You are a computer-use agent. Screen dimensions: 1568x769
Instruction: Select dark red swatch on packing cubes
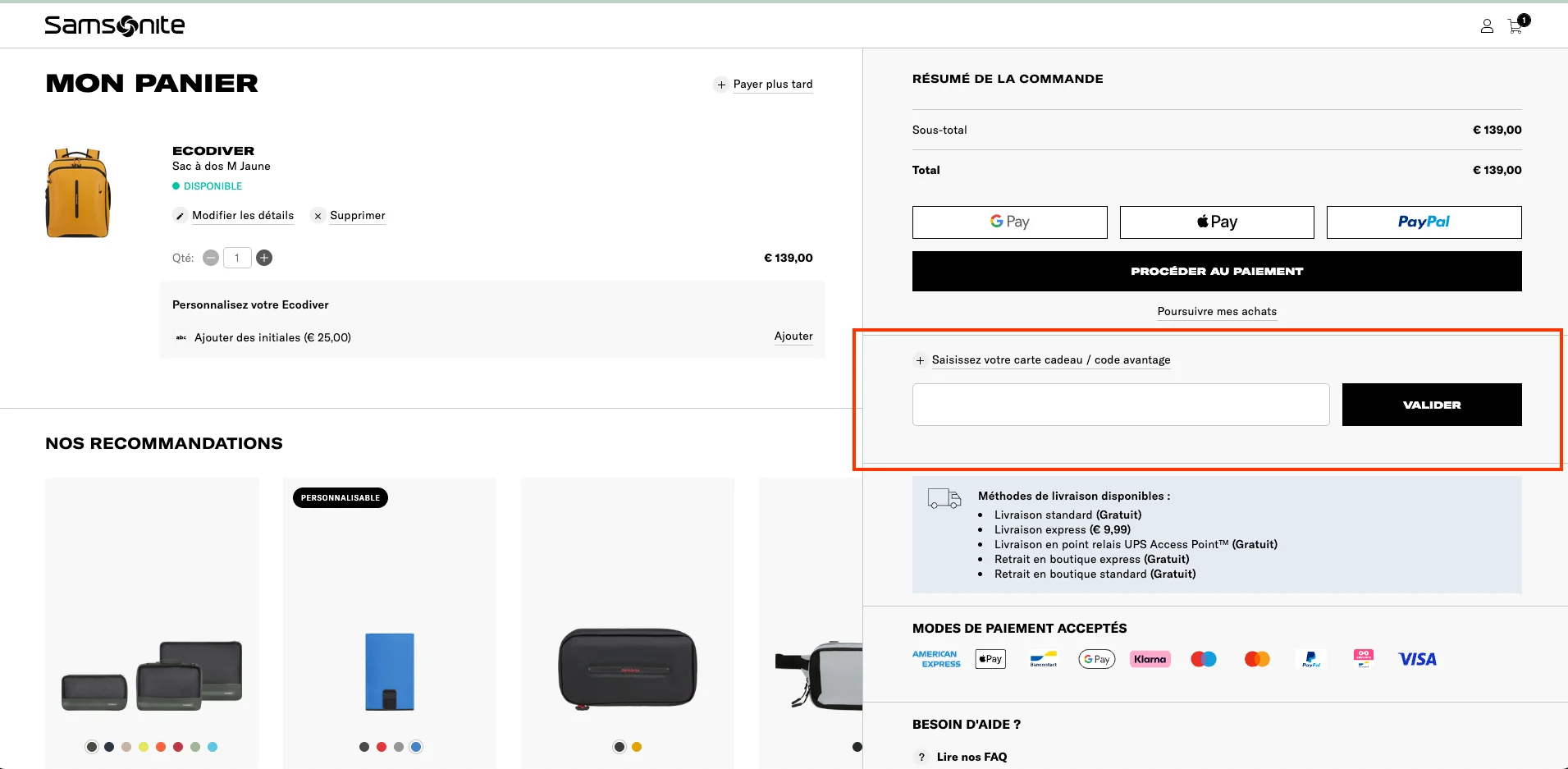click(x=178, y=747)
